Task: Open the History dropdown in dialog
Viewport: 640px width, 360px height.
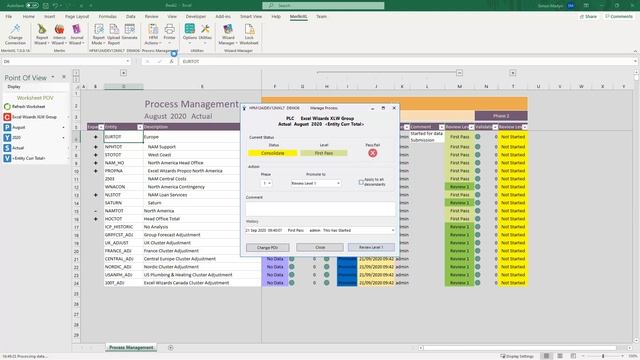Action: click(393, 230)
